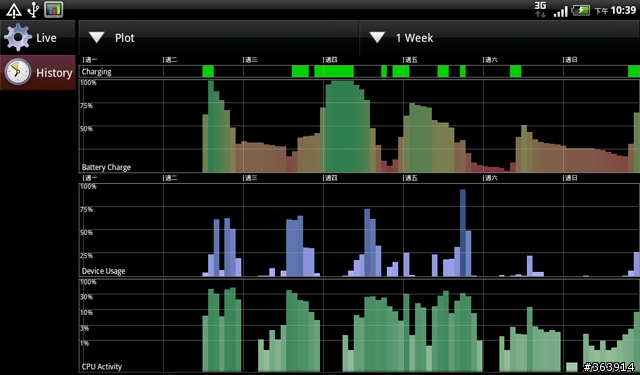Viewport: 640px width, 375px height.
Task: Tap the warning triangle notification icon
Action: (14, 10)
